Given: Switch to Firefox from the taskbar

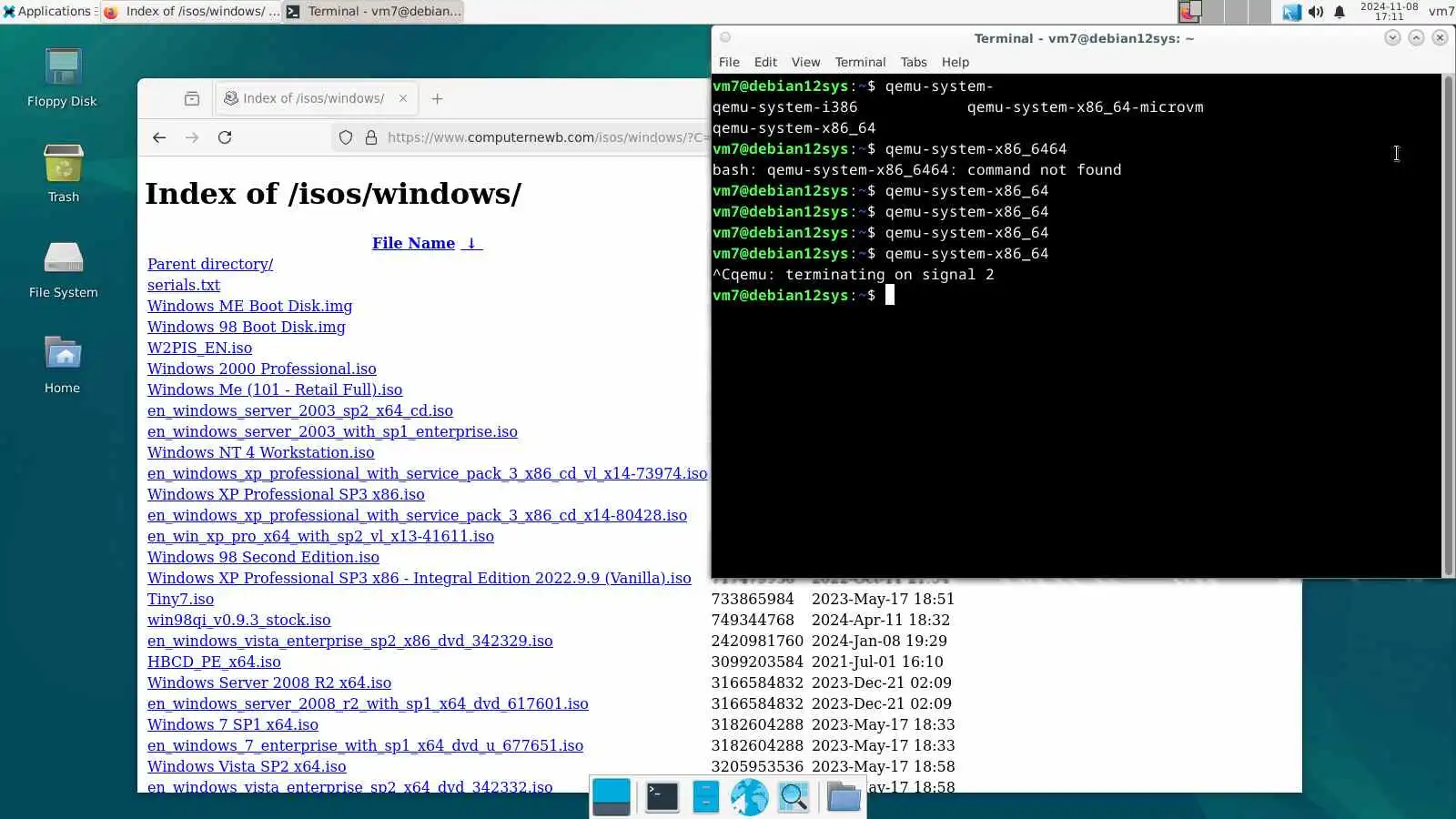Looking at the screenshot, I should tap(191, 12).
